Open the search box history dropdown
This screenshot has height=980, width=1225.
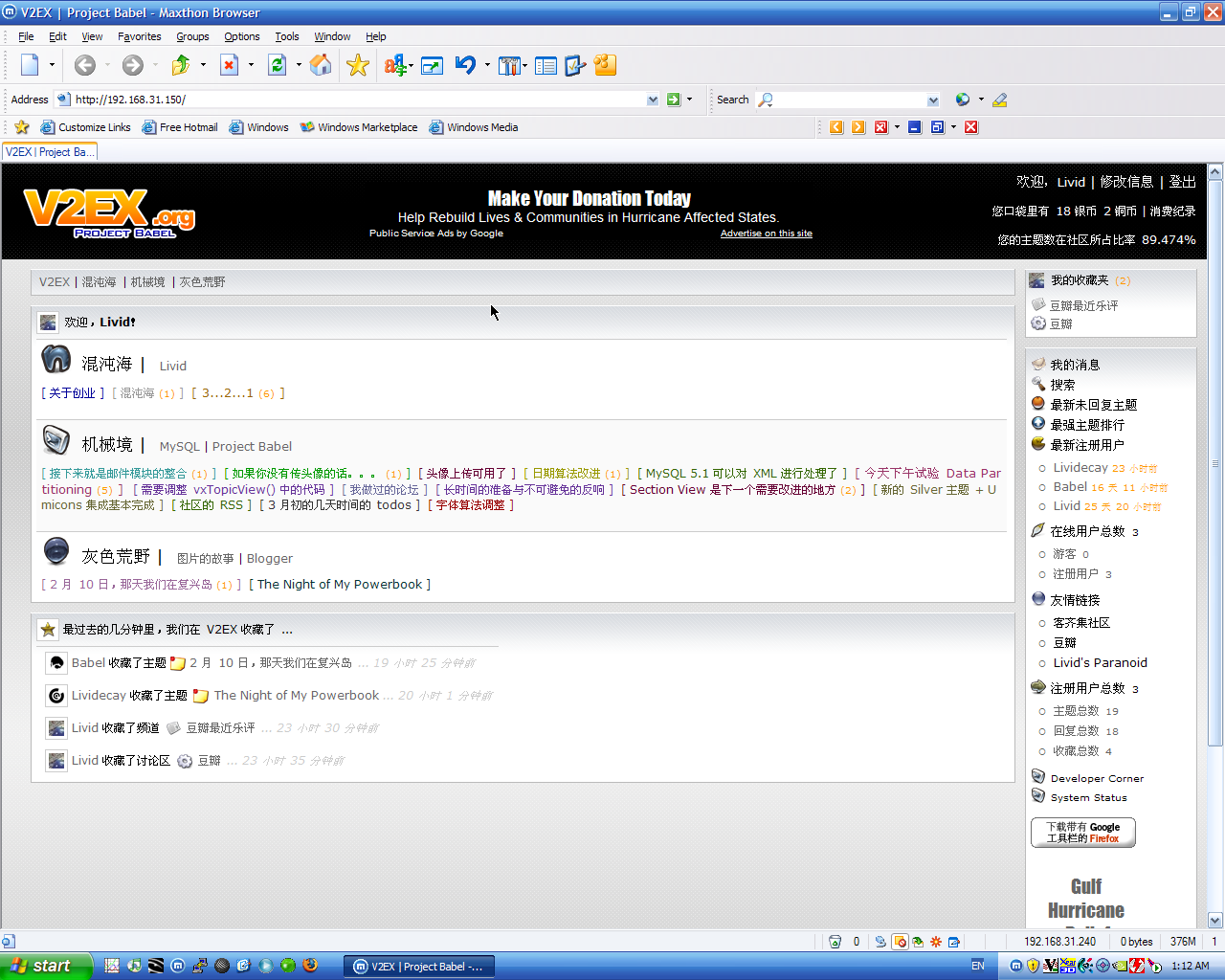(933, 100)
